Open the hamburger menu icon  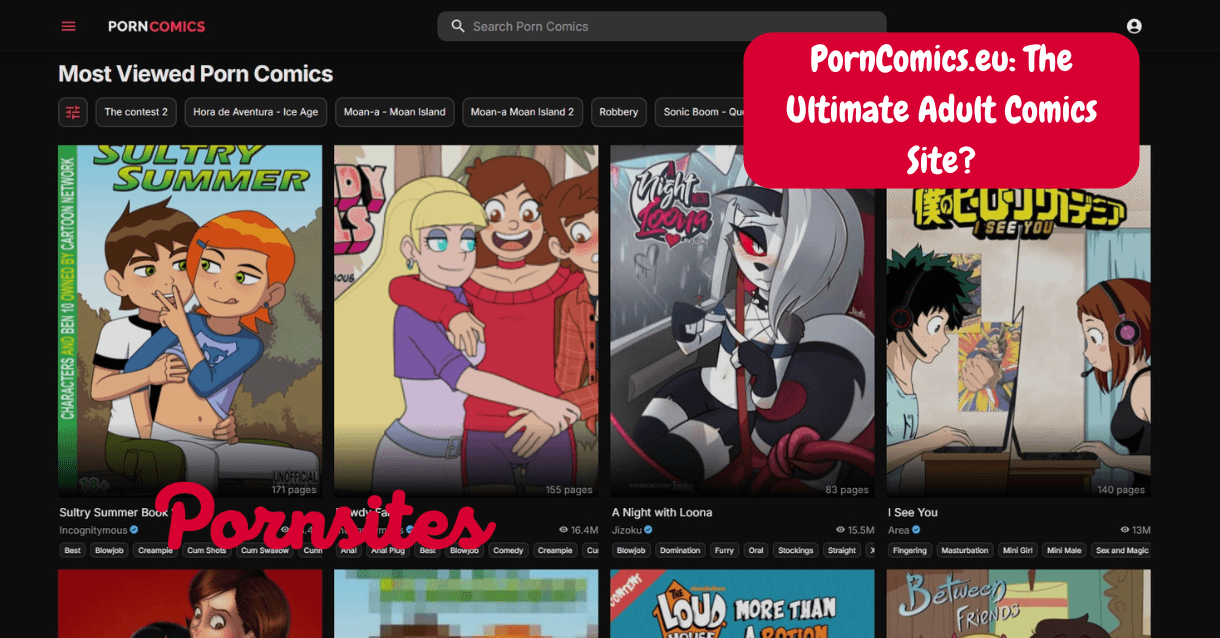(x=67, y=26)
